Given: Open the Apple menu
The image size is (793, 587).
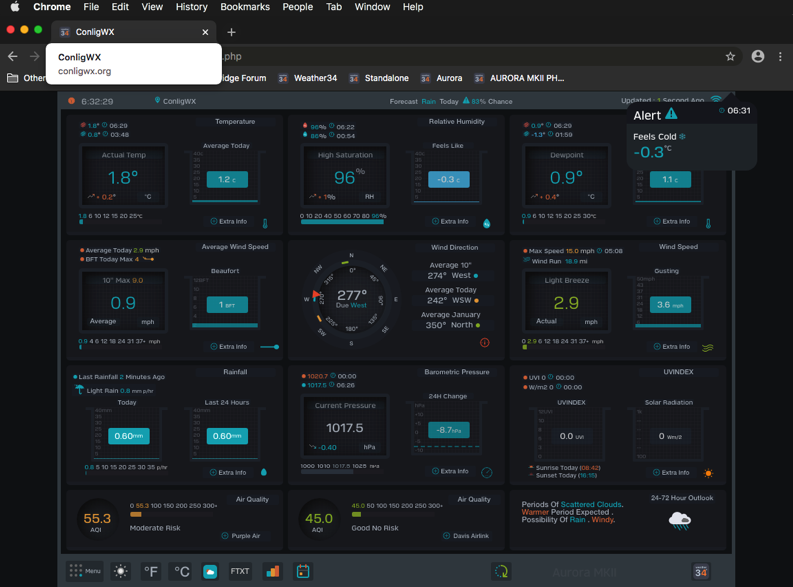Looking at the screenshot, I should coord(15,7).
